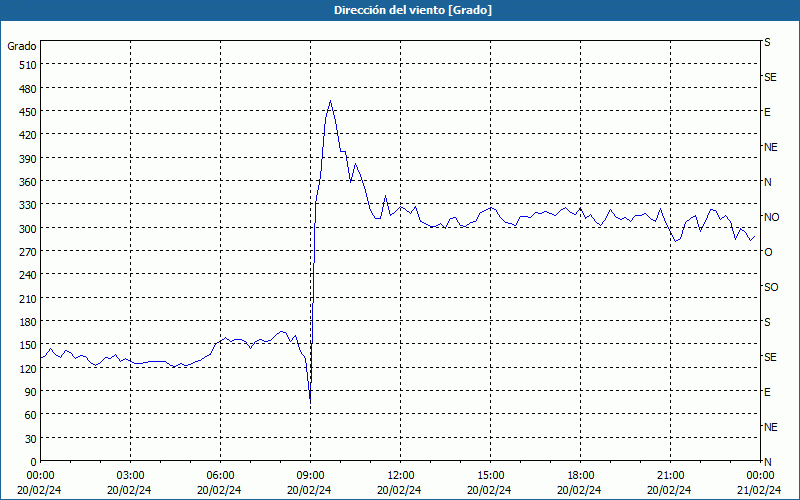Select the 30 degree axis value
The height and width of the screenshot is (500, 800).
point(31,439)
